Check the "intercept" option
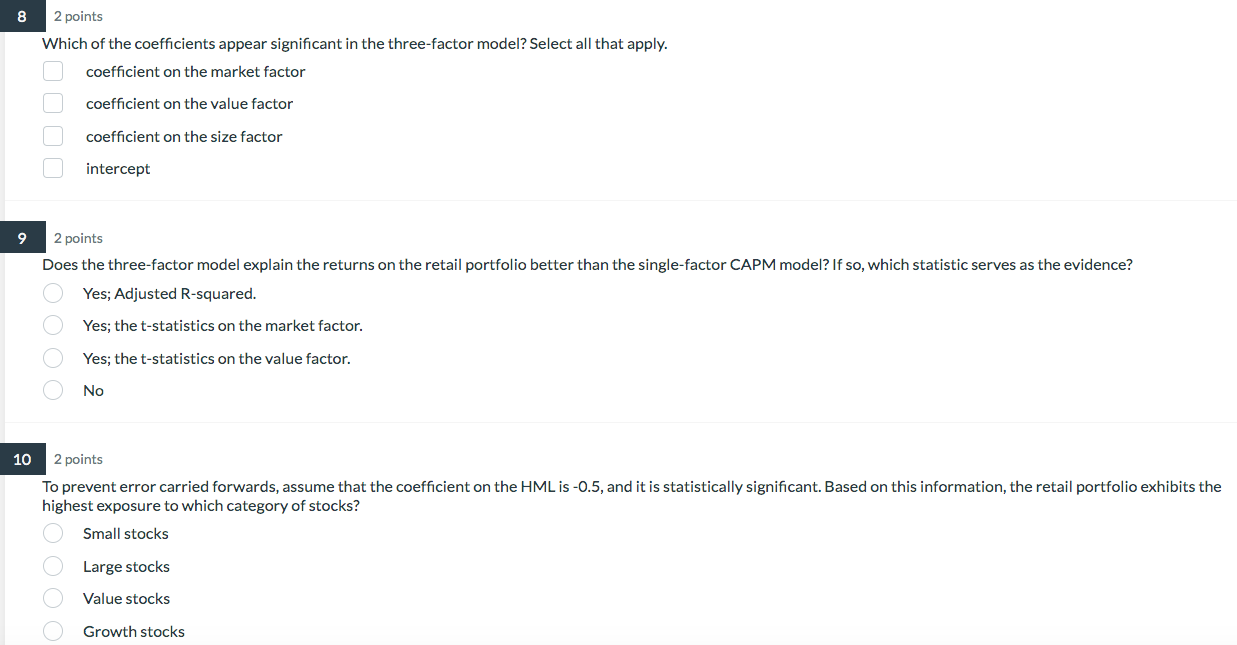This screenshot has width=1237, height=645. click(x=52, y=167)
